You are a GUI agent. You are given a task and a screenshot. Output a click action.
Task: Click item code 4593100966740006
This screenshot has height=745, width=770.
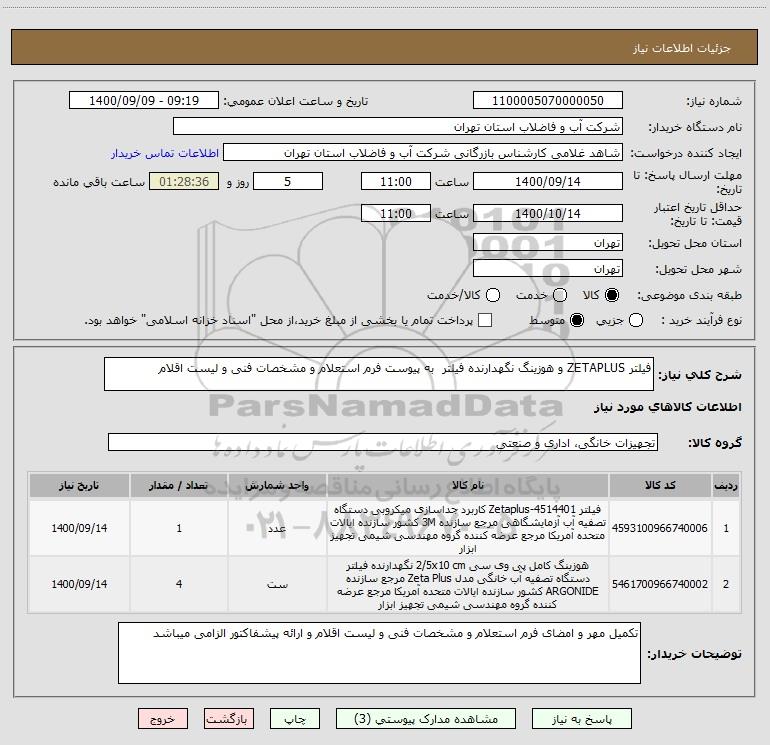(660, 528)
